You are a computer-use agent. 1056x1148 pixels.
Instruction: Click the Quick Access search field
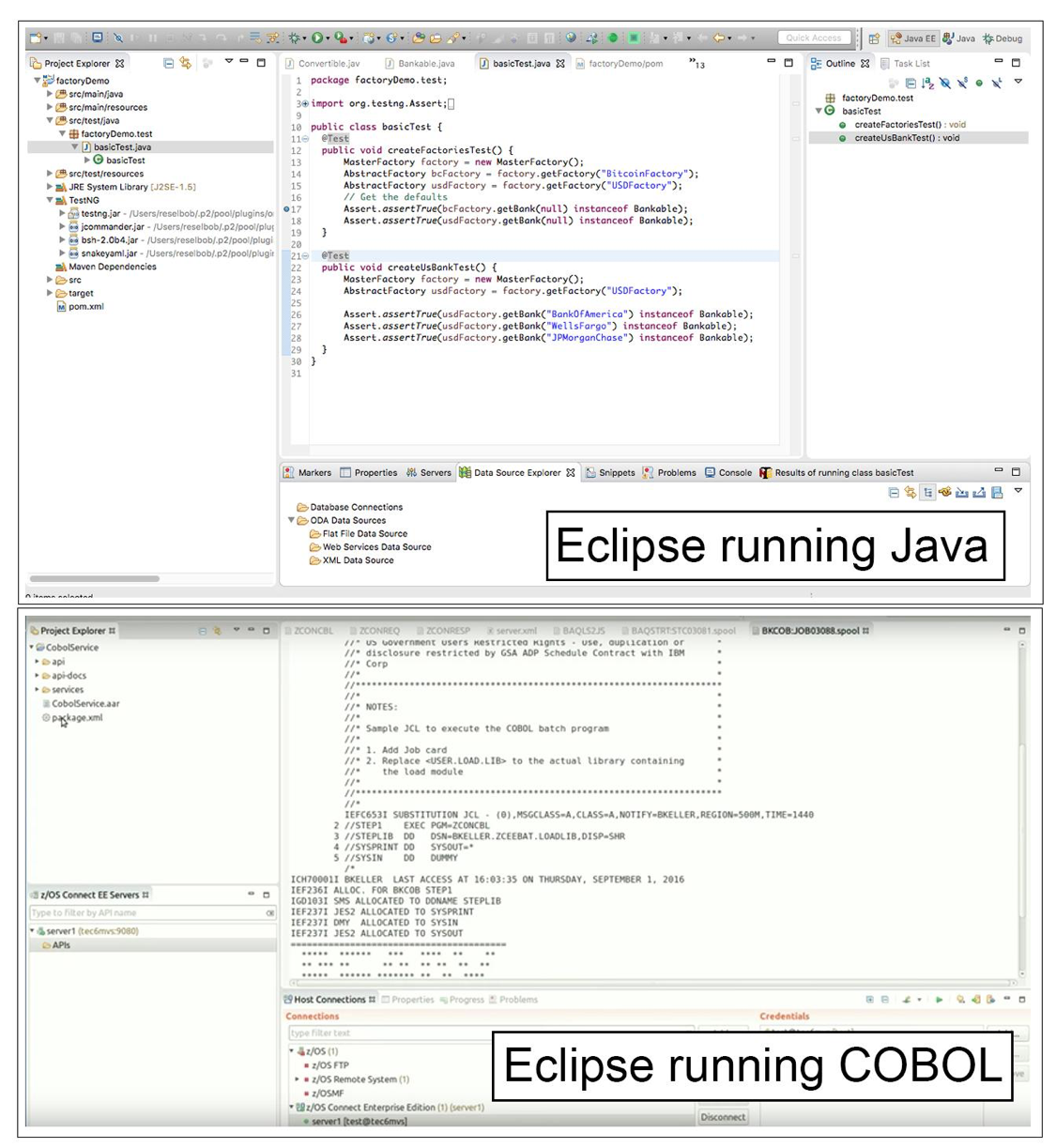pyautogui.click(x=815, y=38)
